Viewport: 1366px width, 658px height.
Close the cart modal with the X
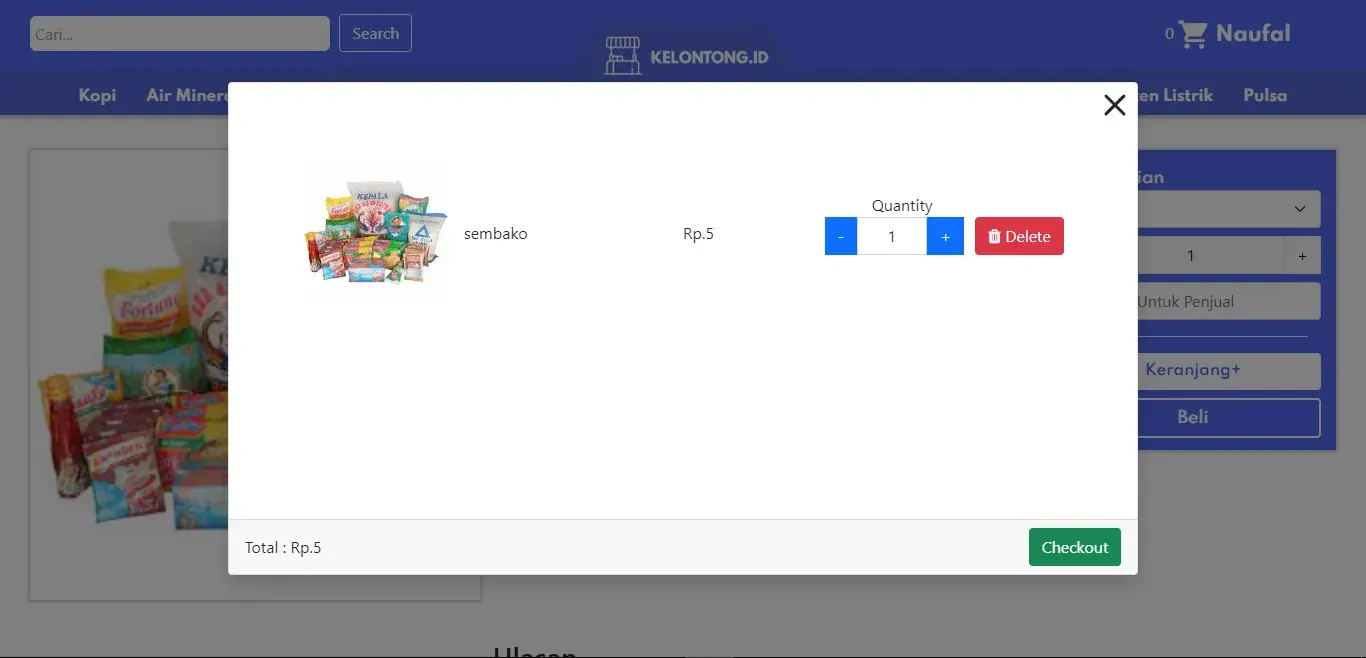pos(1114,105)
